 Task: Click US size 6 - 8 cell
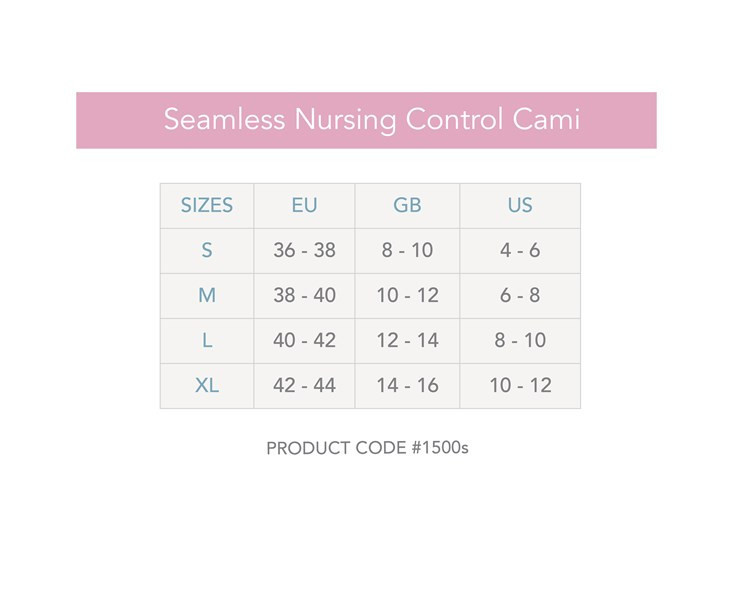(520, 296)
